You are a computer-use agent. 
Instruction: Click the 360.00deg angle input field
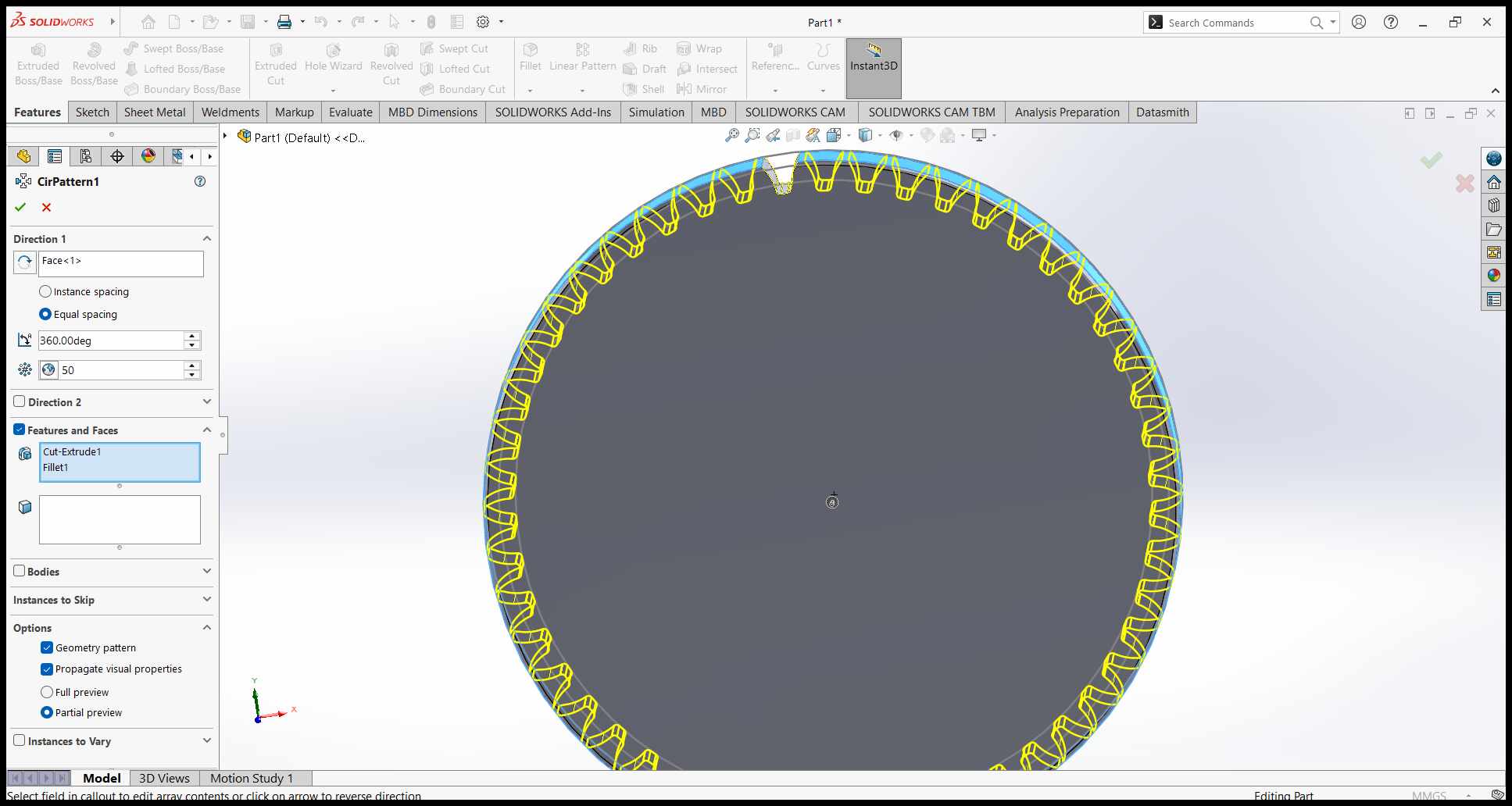point(111,341)
